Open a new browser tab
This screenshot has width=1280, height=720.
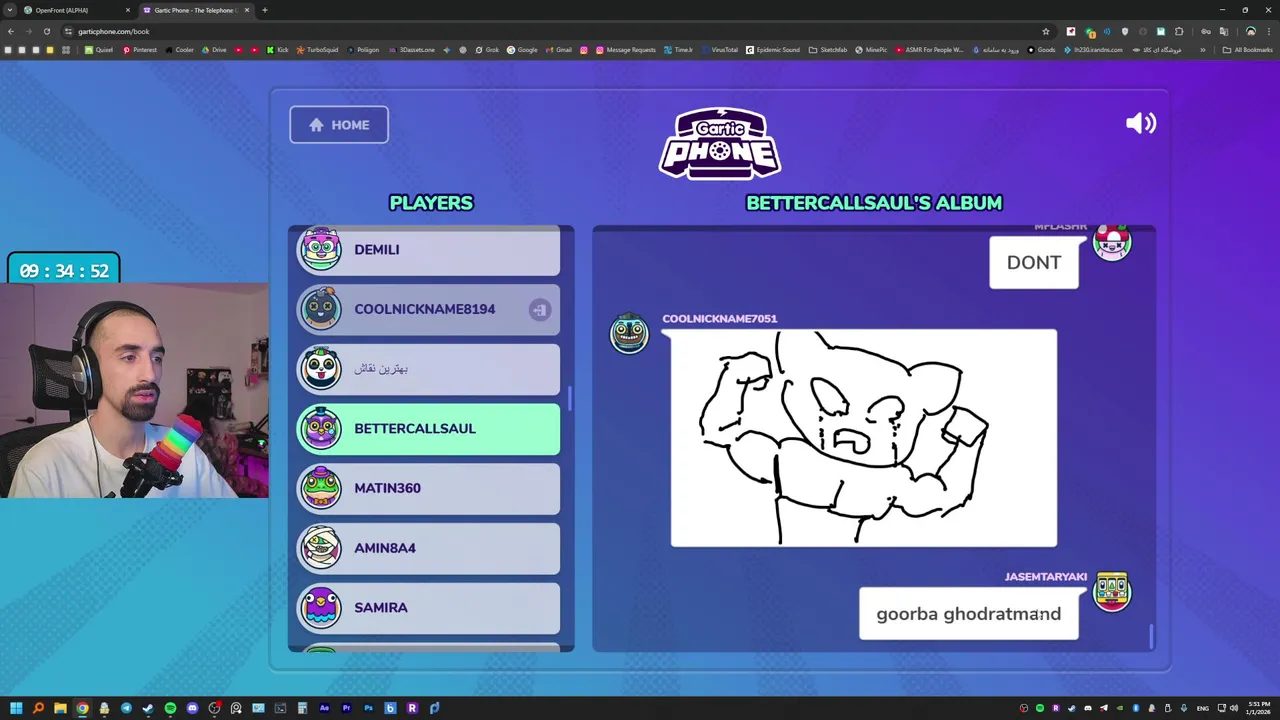pos(265,10)
